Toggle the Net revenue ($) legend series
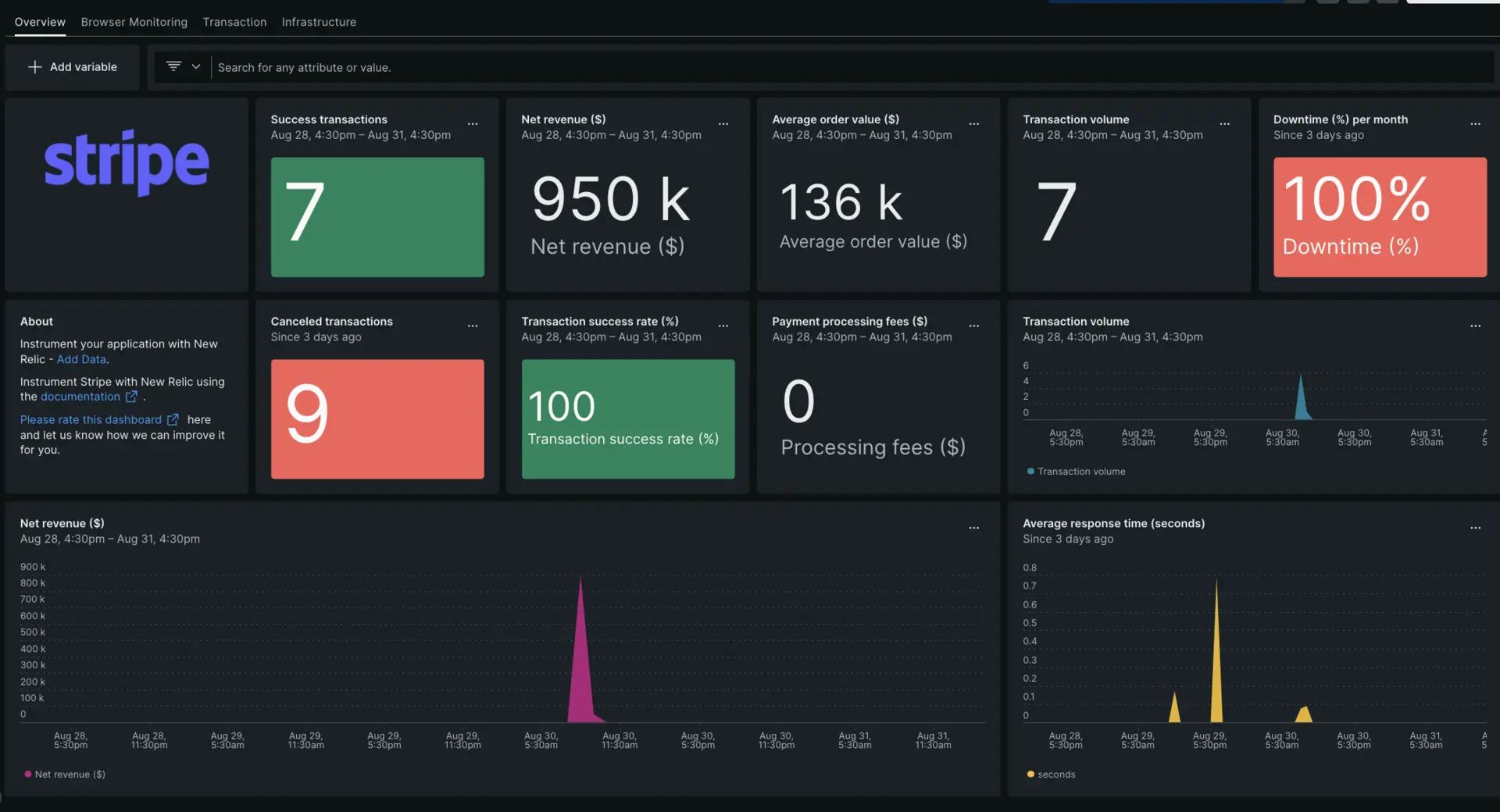Viewport: 1500px width, 812px height. coord(69,775)
